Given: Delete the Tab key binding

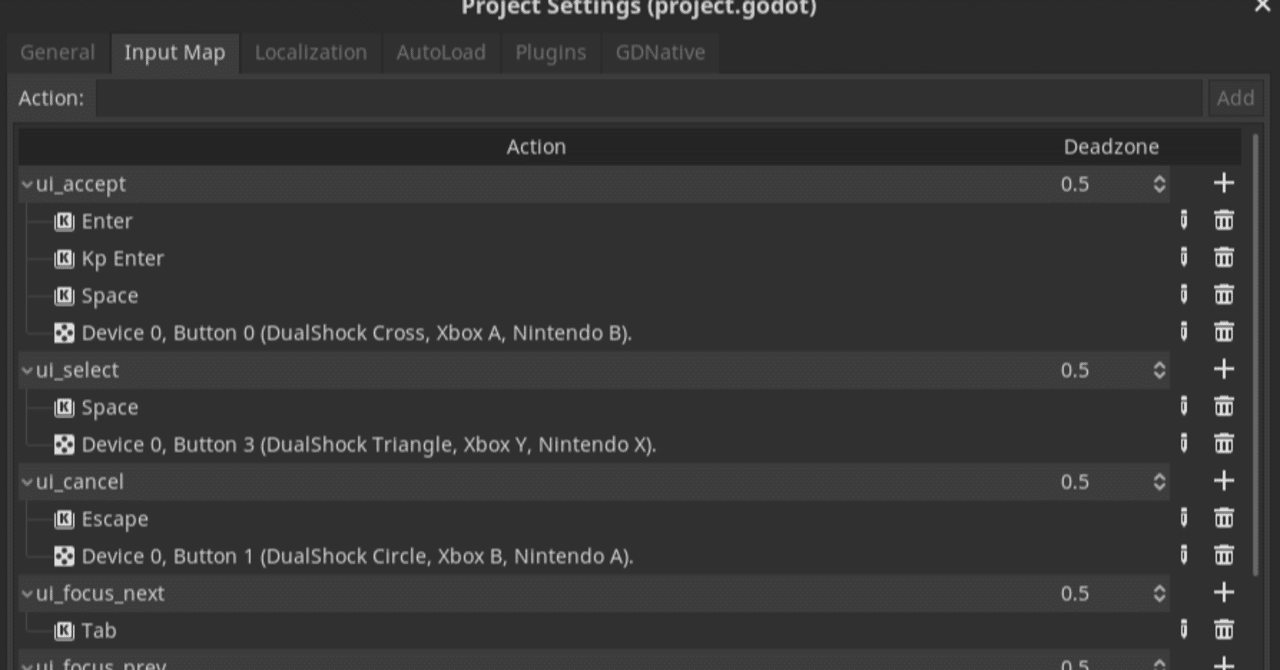Looking at the screenshot, I should point(1223,630).
